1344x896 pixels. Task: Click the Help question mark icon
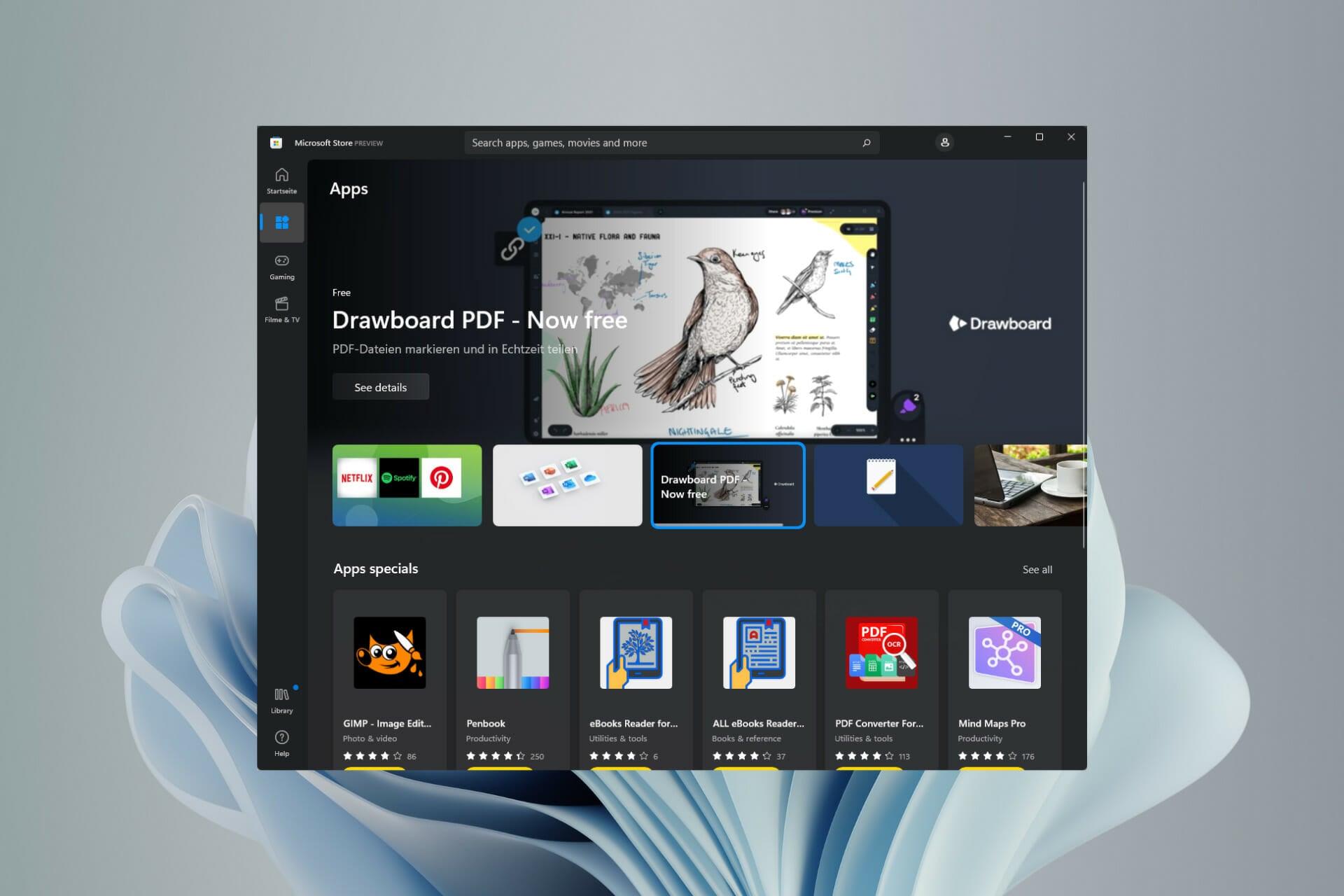coord(281,743)
